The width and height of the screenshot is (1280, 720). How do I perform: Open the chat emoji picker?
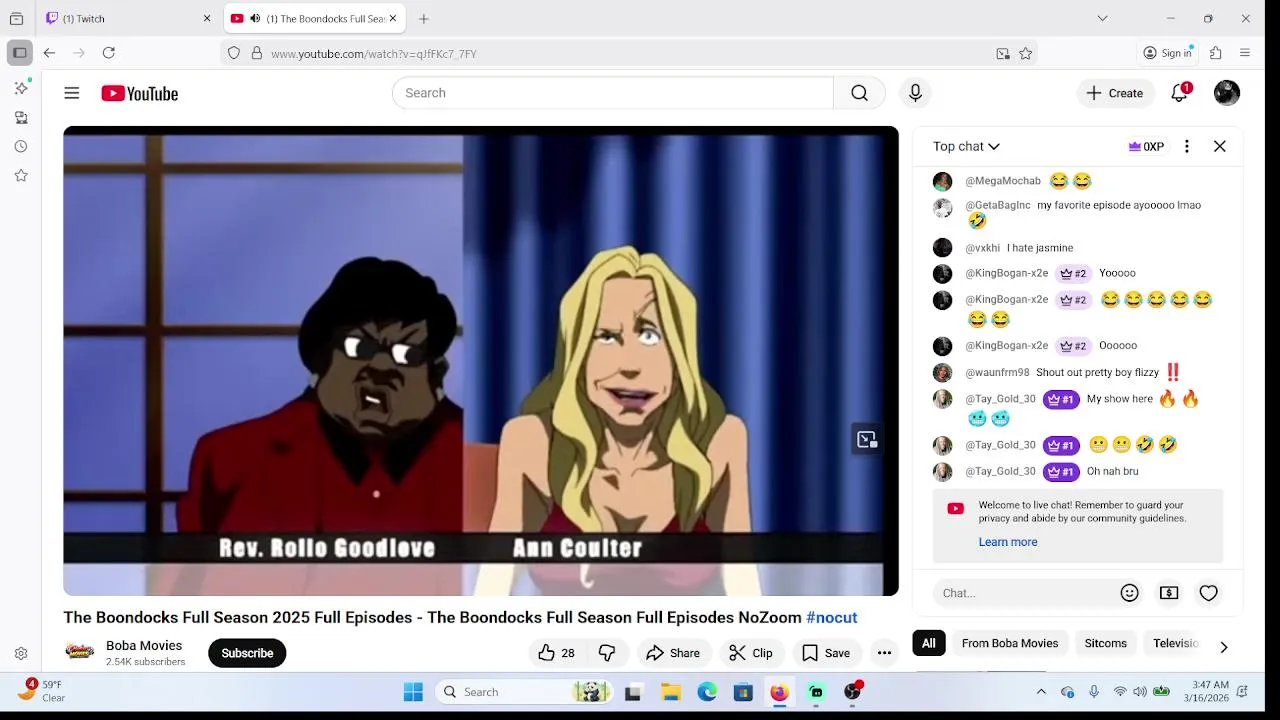click(1130, 593)
